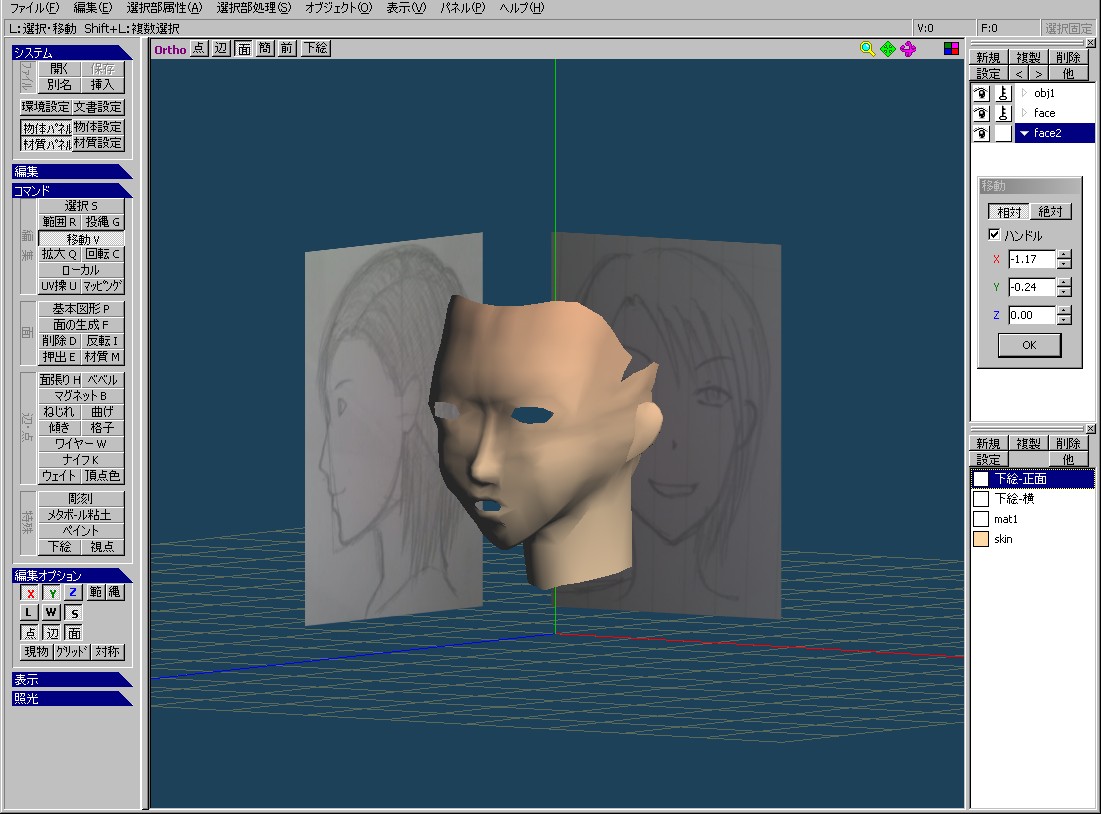Screen dimensions: 1101x814
Task: Close the object list panel with its X
Action: (x=1090, y=43)
